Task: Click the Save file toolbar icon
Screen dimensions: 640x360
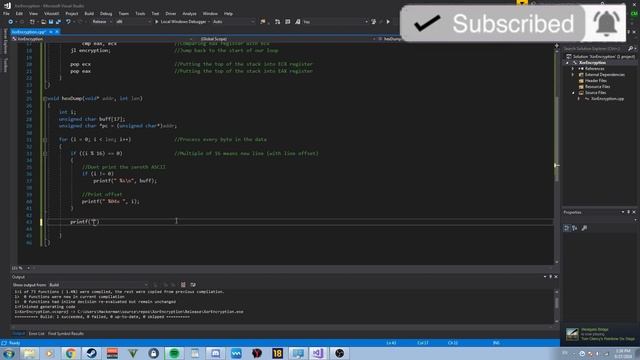Action: coord(51,22)
